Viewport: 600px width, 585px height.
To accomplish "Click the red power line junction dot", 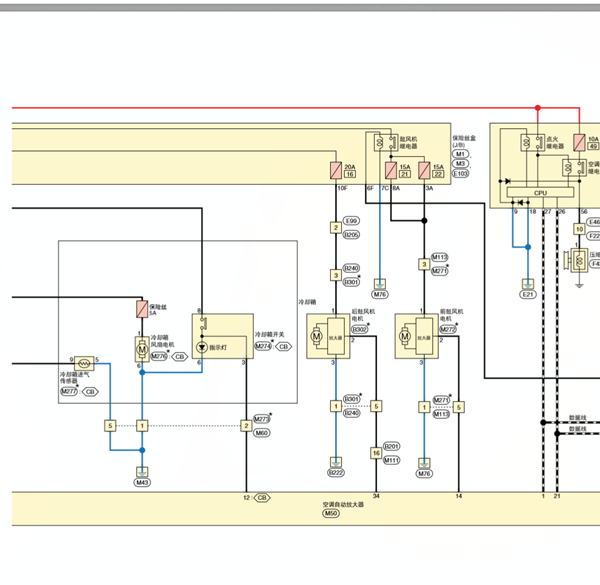I will tap(538, 108).
